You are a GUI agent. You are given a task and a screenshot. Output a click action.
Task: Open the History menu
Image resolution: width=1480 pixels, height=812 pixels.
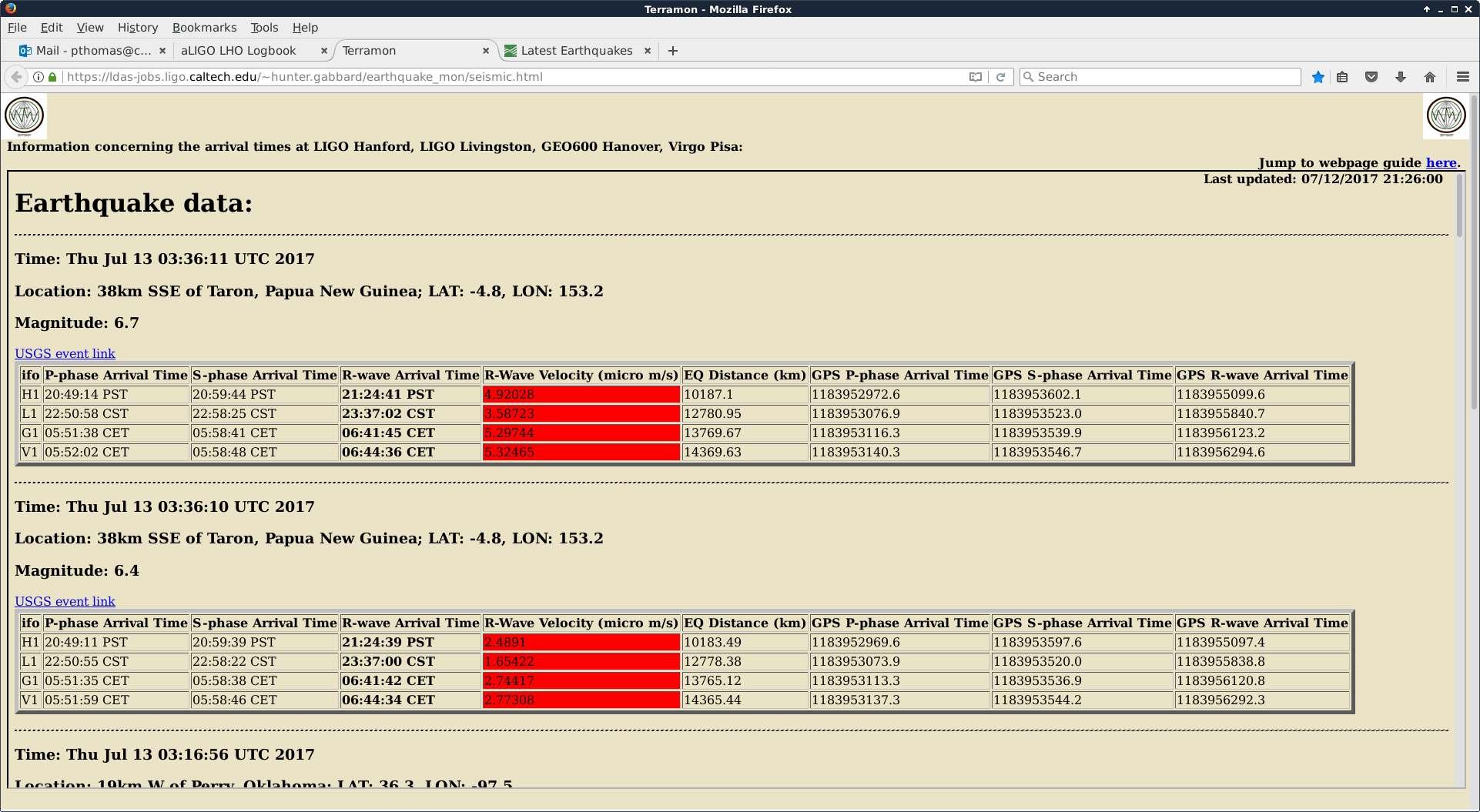[x=137, y=28]
